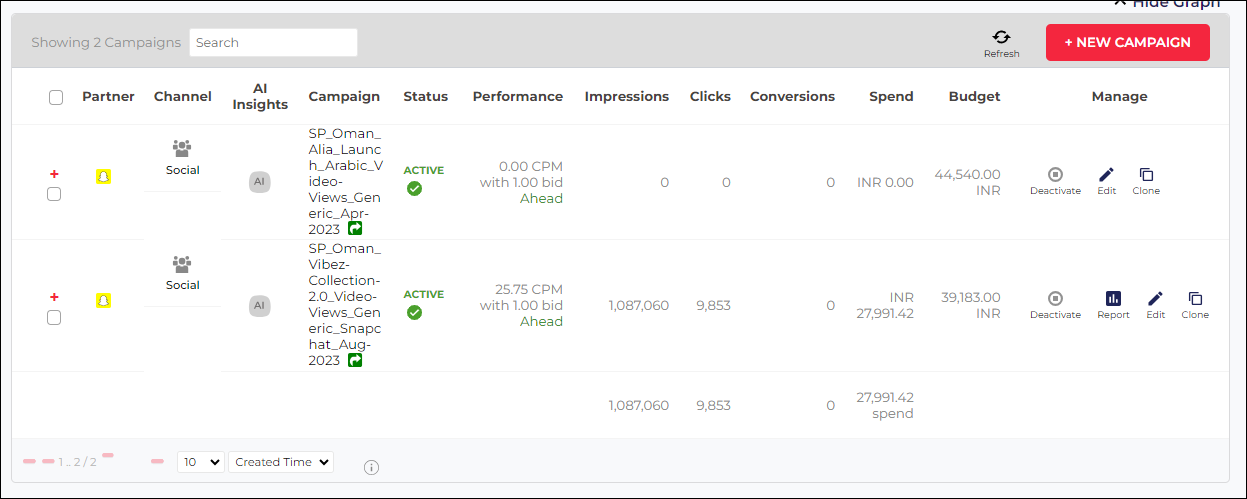The height and width of the screenshot is (499, 1247).
Task: Click the info icon near pagination
Action: click(x=371, y=467)
